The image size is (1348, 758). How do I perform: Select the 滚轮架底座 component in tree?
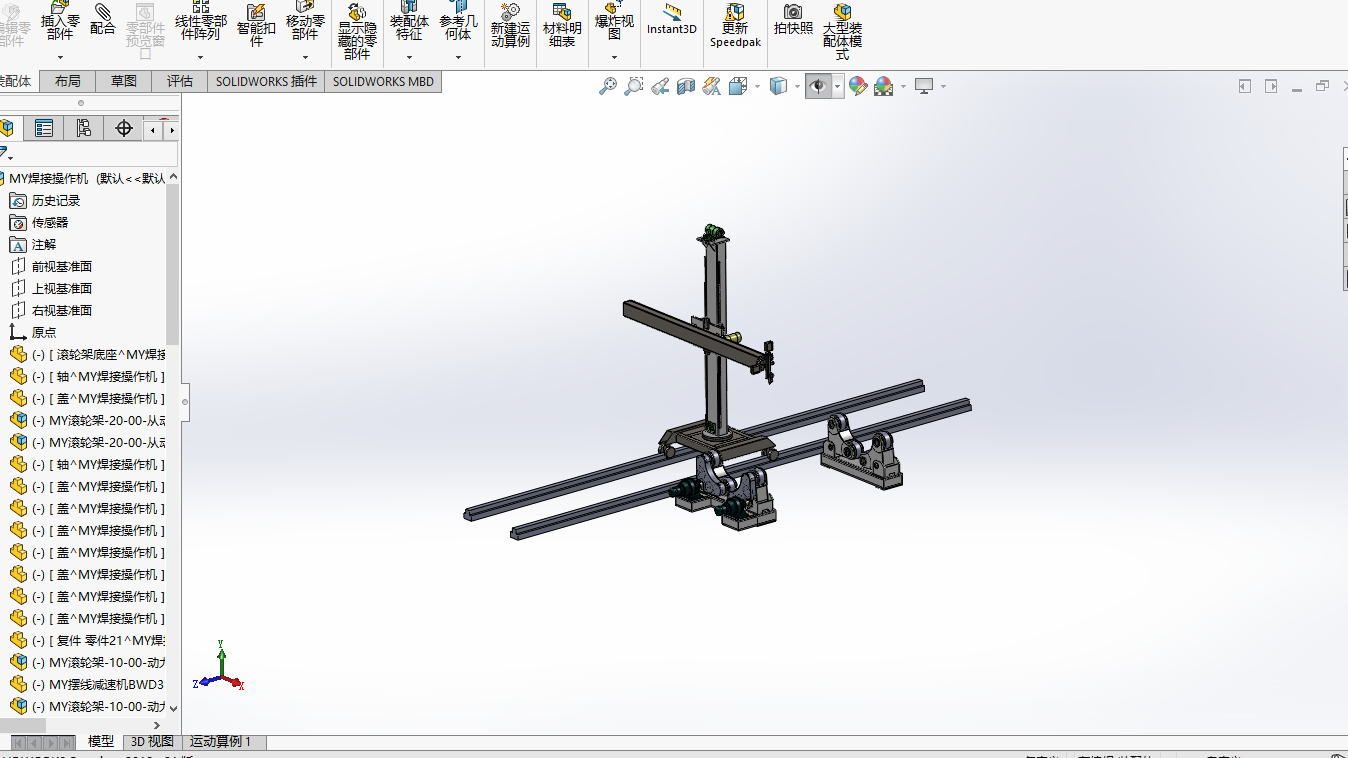coord(87,354)
